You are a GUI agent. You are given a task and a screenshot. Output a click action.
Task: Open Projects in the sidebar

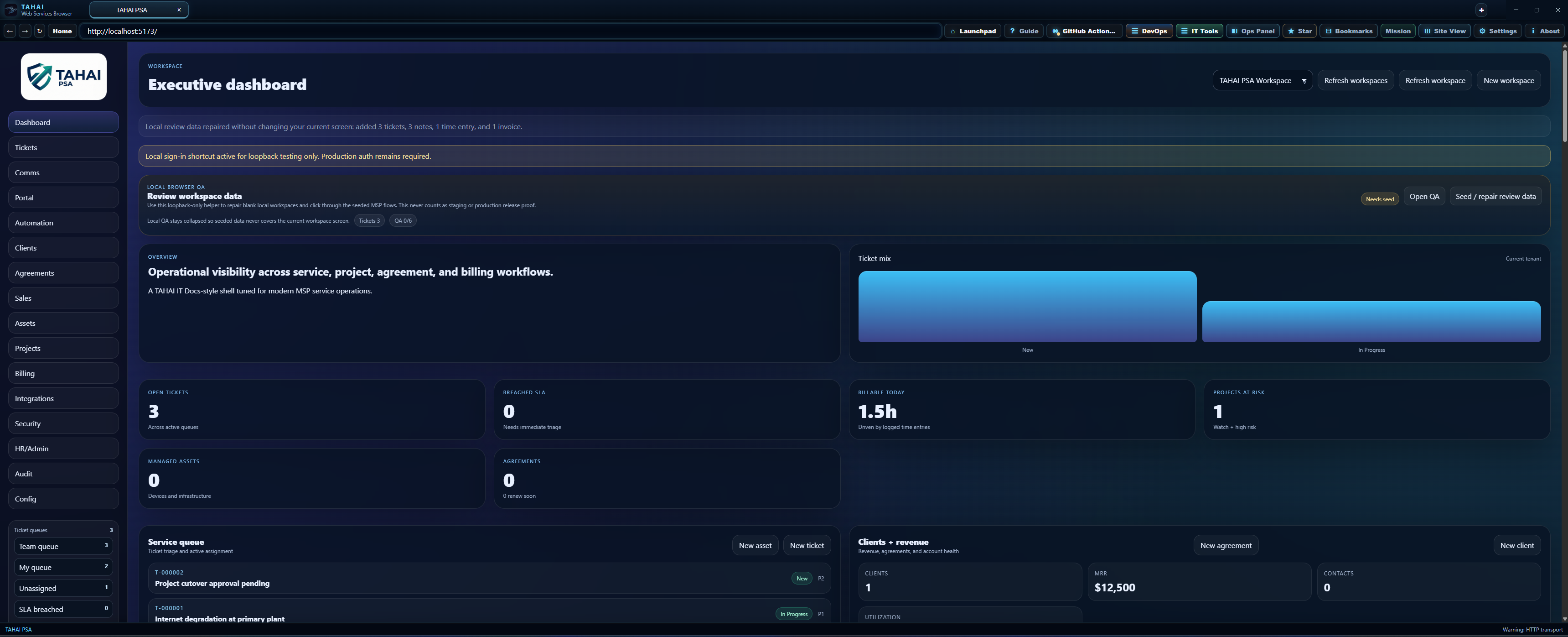63,348
